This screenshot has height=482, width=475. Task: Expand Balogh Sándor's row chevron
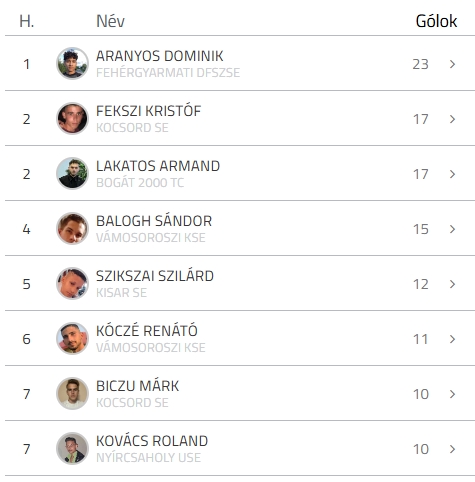coord(452,229)
